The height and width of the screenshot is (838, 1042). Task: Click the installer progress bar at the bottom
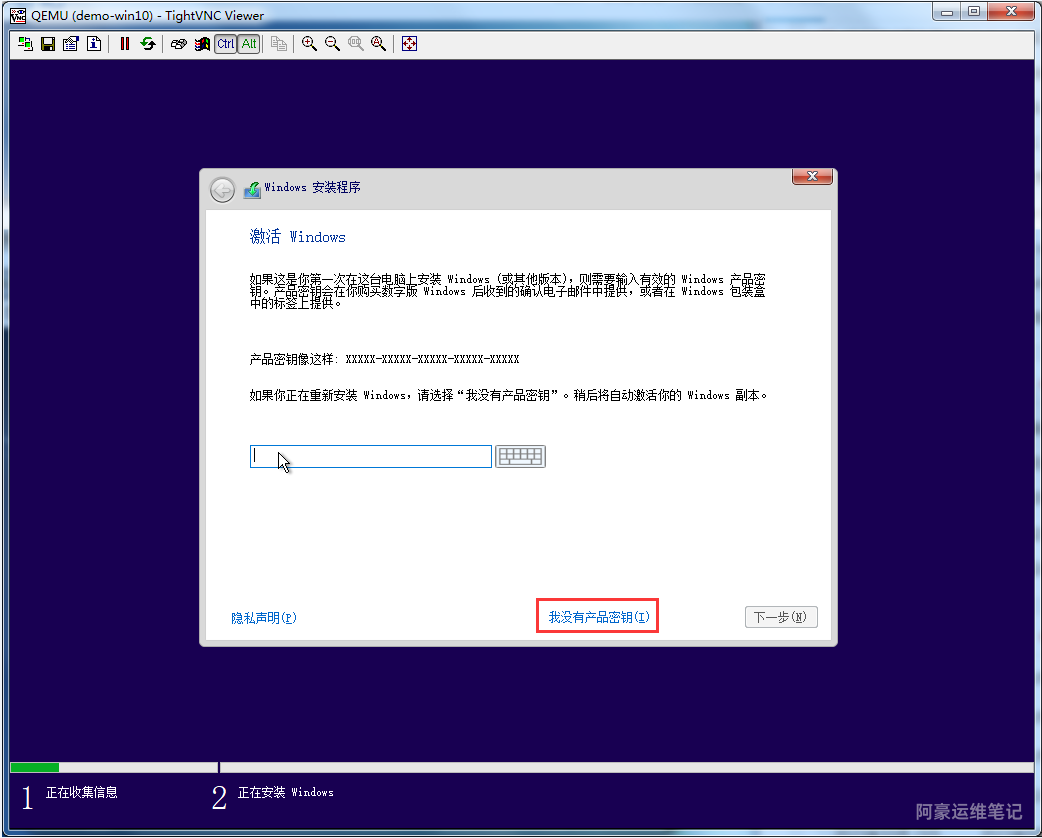click(522, 768)
